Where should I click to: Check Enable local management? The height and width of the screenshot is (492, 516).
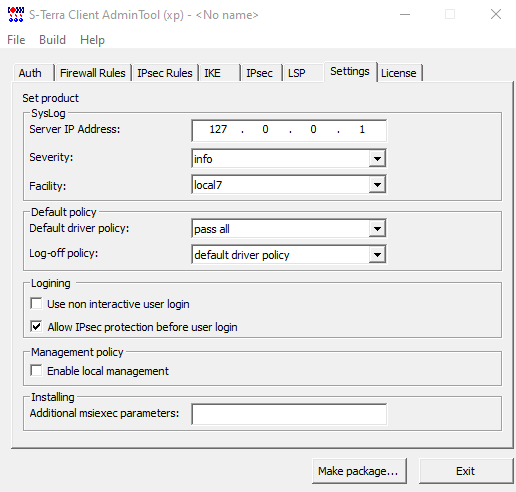click(x=36, y=371)
